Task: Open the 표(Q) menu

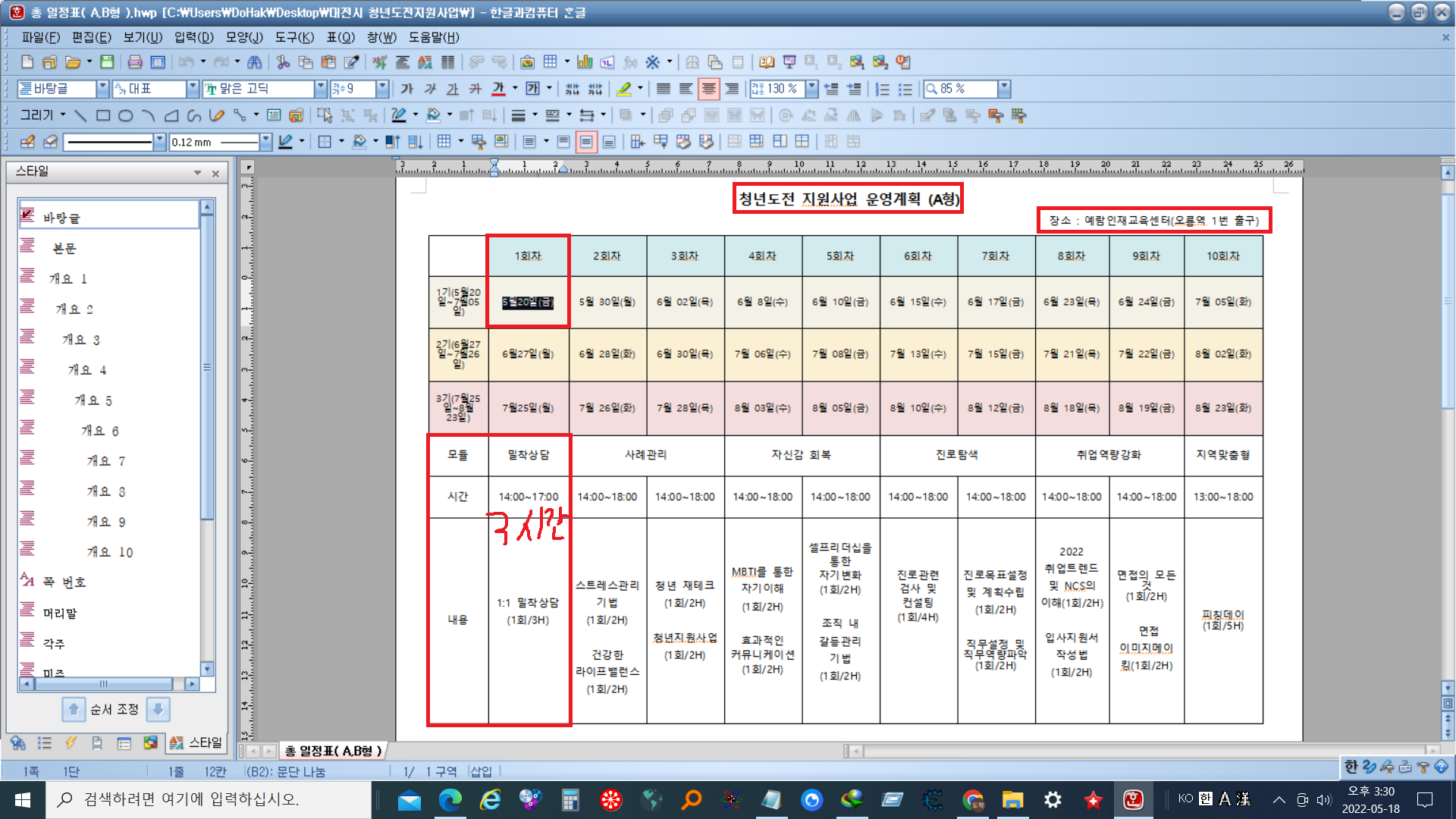Action: click(340, 37)
